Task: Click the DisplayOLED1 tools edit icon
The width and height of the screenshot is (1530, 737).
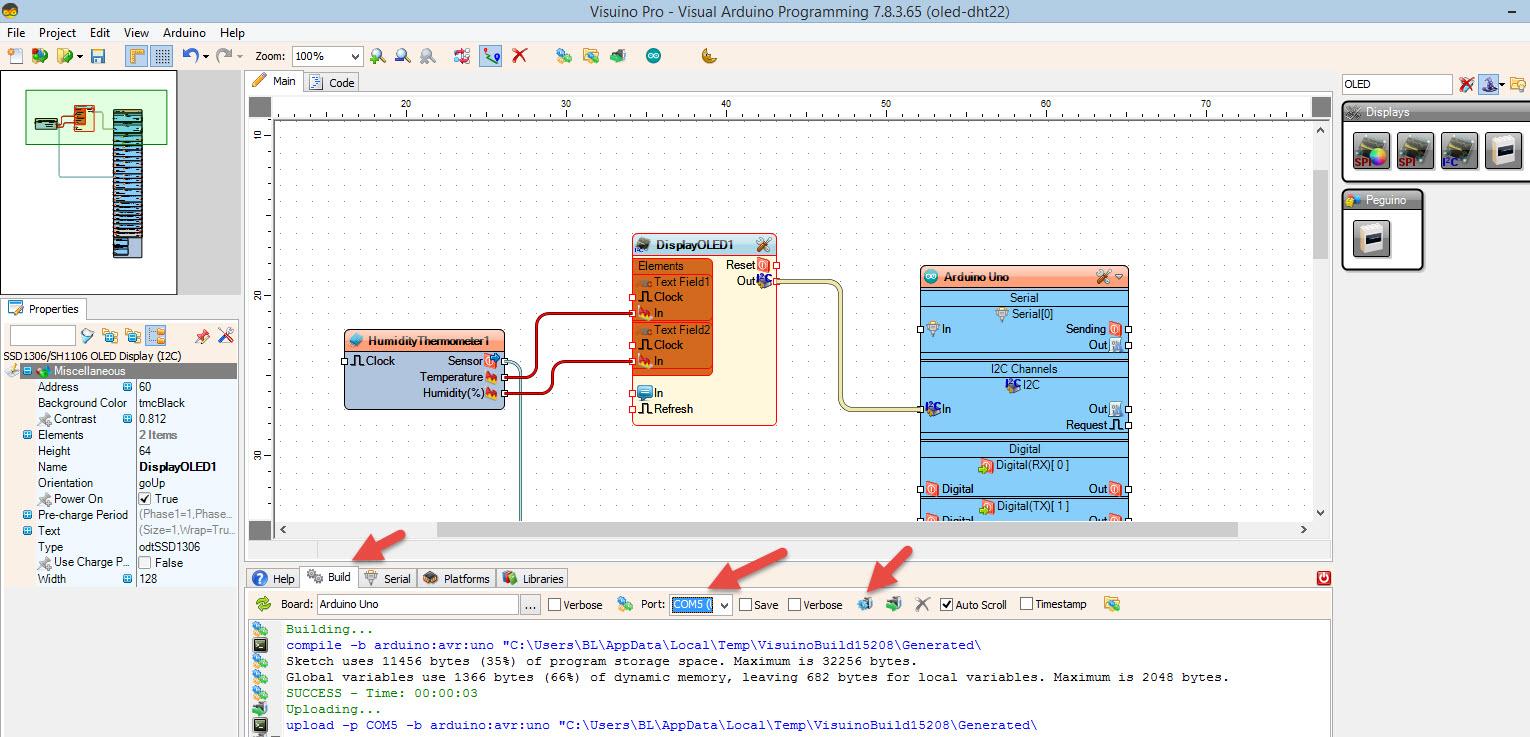Action: (x=763, y=244)
